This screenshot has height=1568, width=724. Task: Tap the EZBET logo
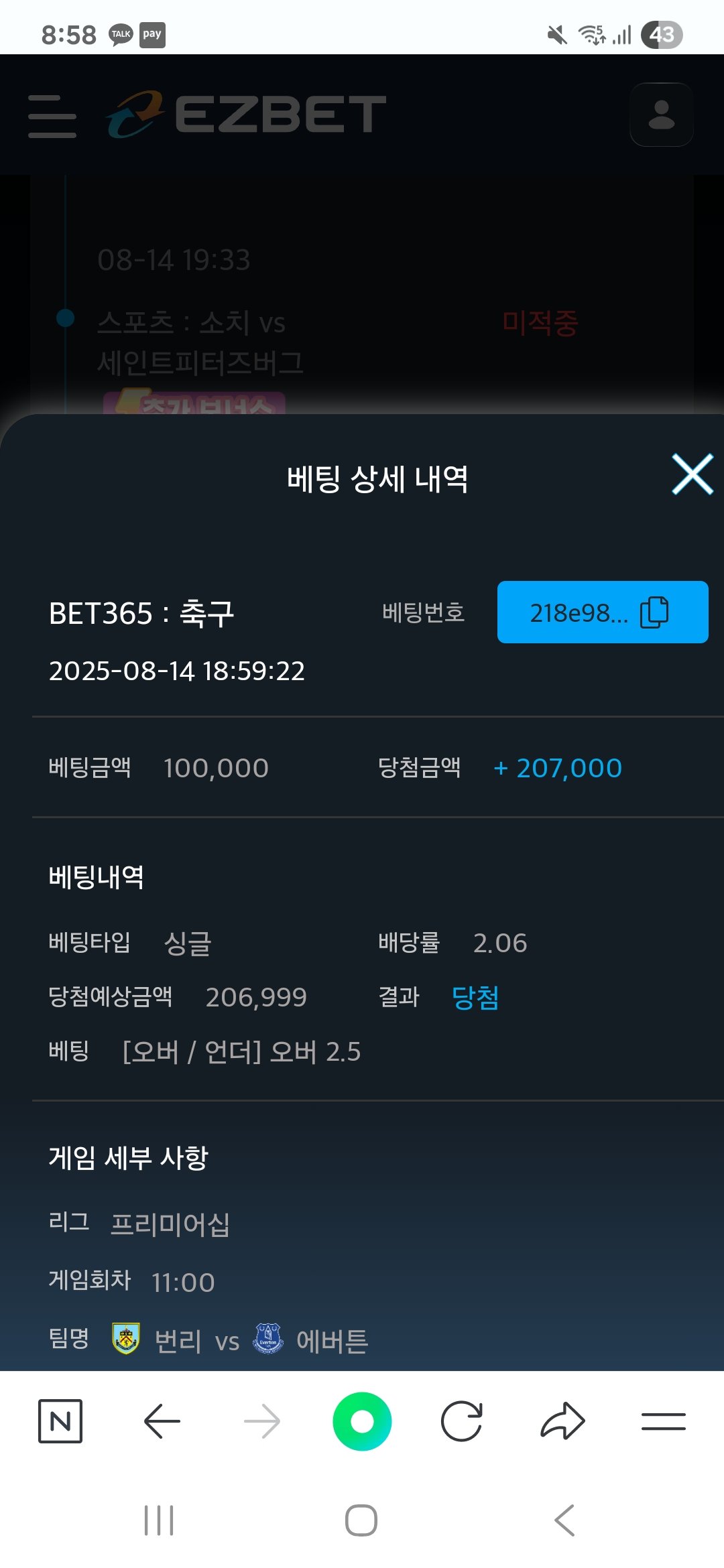tap(247, 115)
